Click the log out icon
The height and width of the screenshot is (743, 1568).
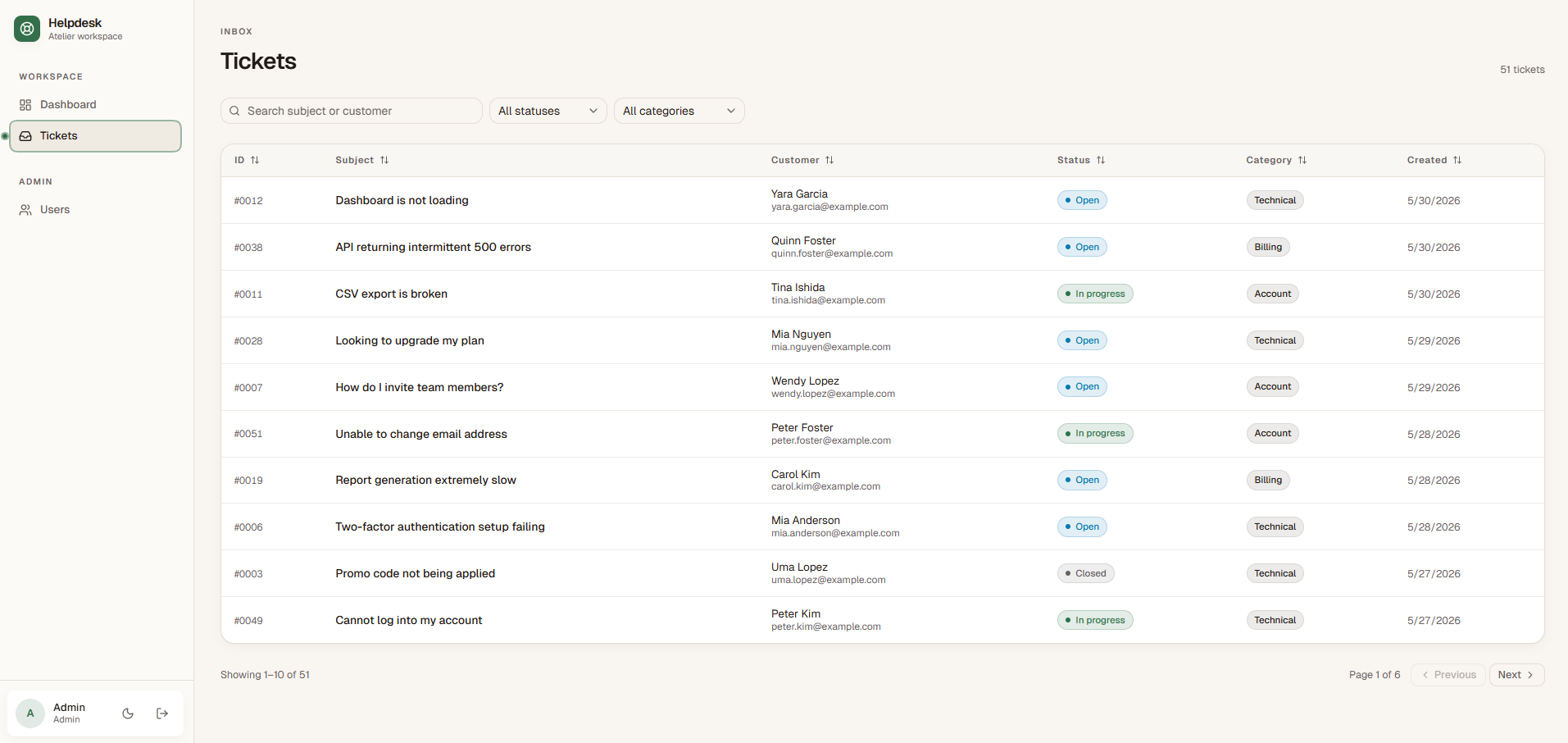162,713
